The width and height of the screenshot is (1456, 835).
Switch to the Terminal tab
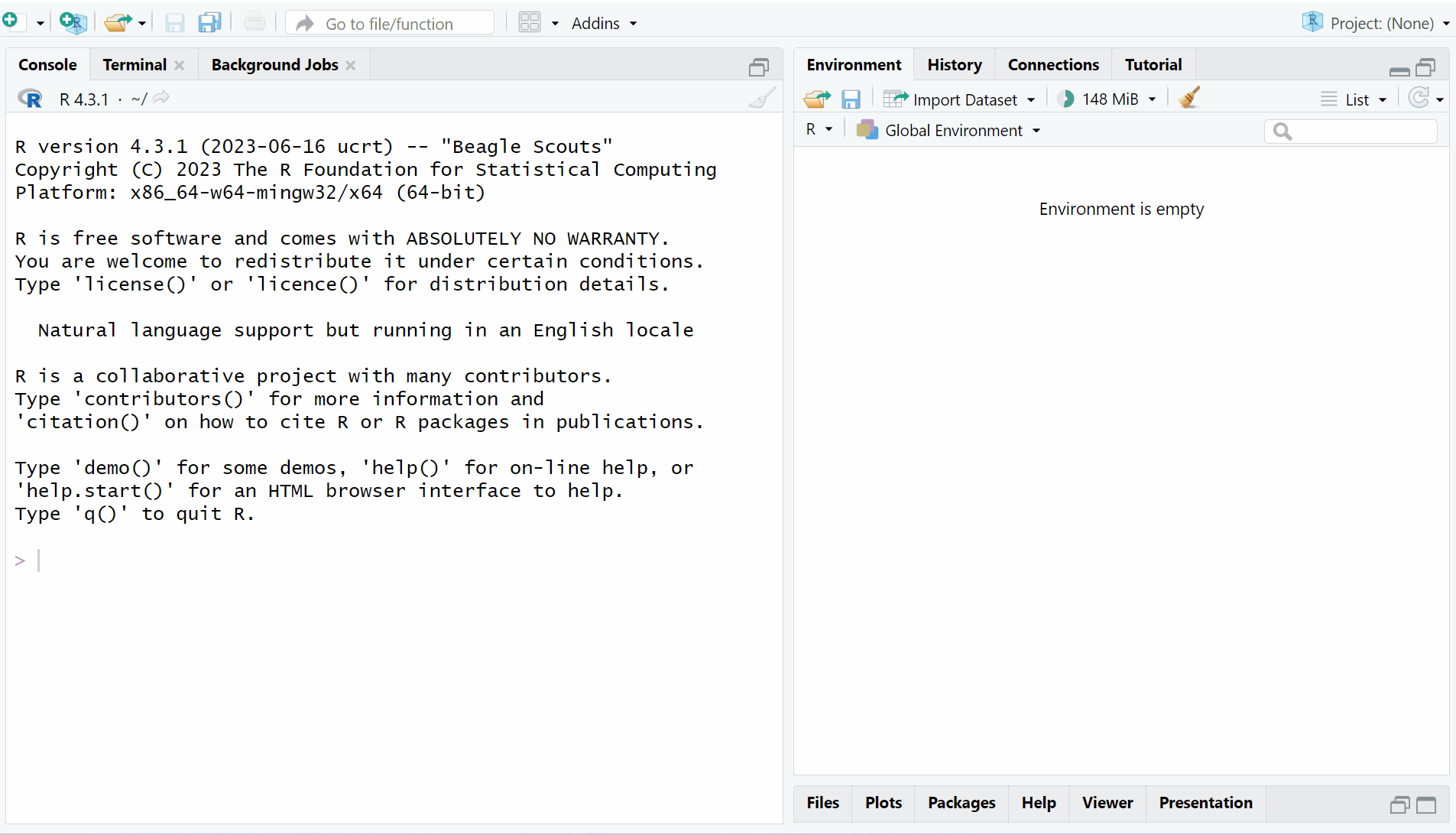pos(135,65)
